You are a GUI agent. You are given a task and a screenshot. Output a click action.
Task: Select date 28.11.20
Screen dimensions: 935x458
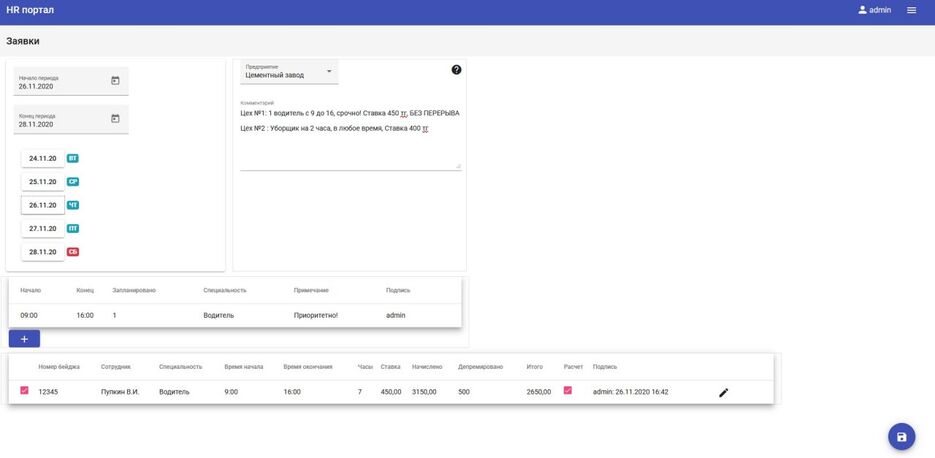[x=43, y=252]
